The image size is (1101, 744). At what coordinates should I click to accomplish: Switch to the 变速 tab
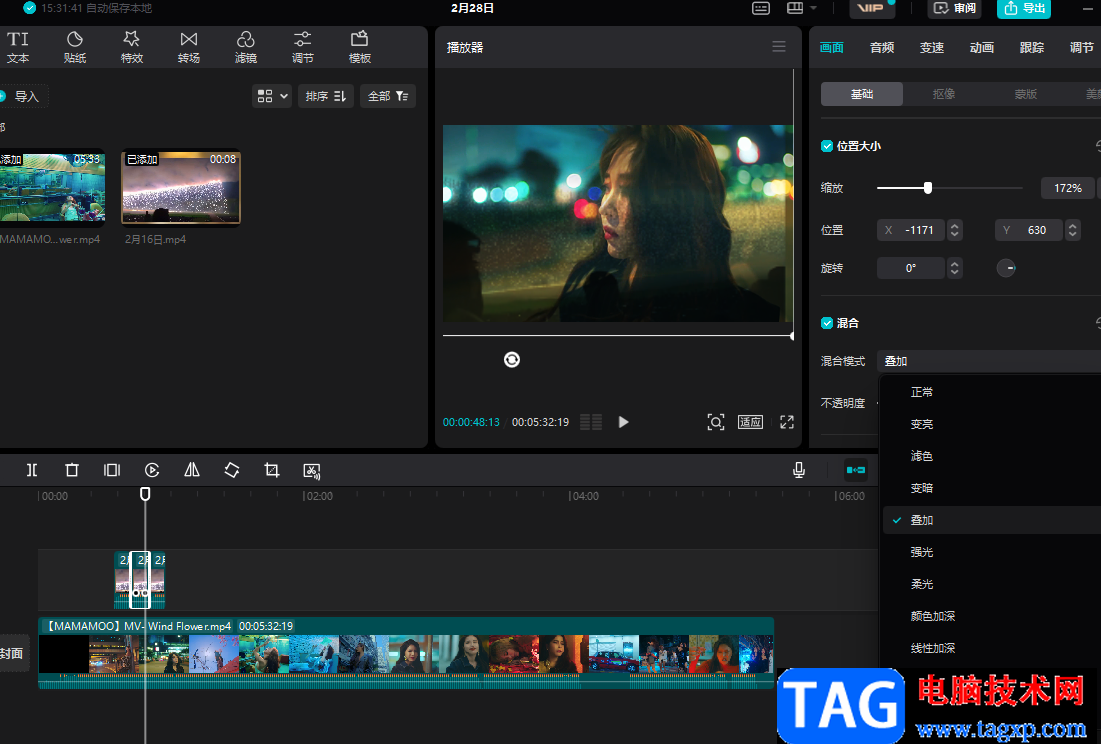(932, 47)
